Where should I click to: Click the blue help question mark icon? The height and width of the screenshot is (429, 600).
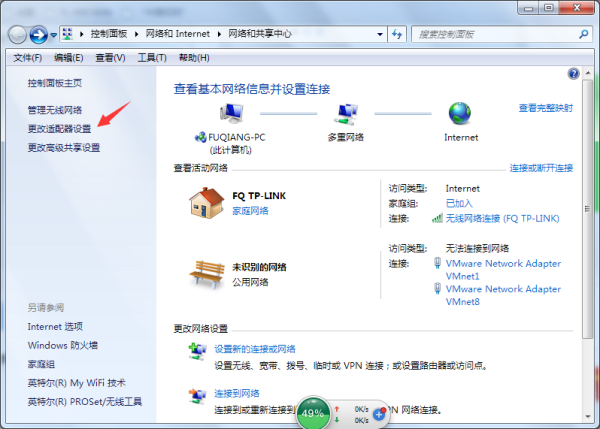coord(573,73)
